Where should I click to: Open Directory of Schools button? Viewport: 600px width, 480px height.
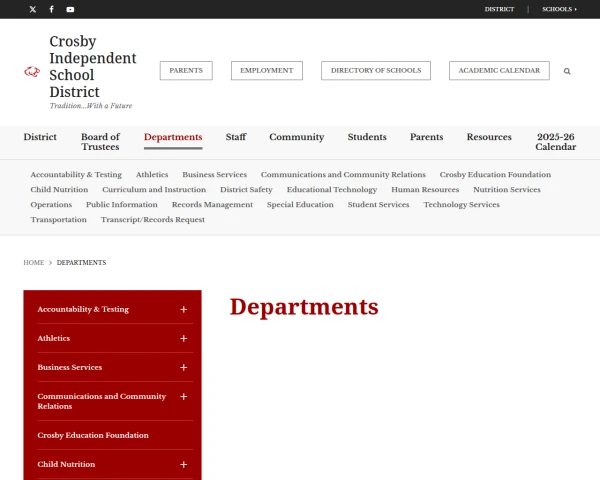(376, 71)
